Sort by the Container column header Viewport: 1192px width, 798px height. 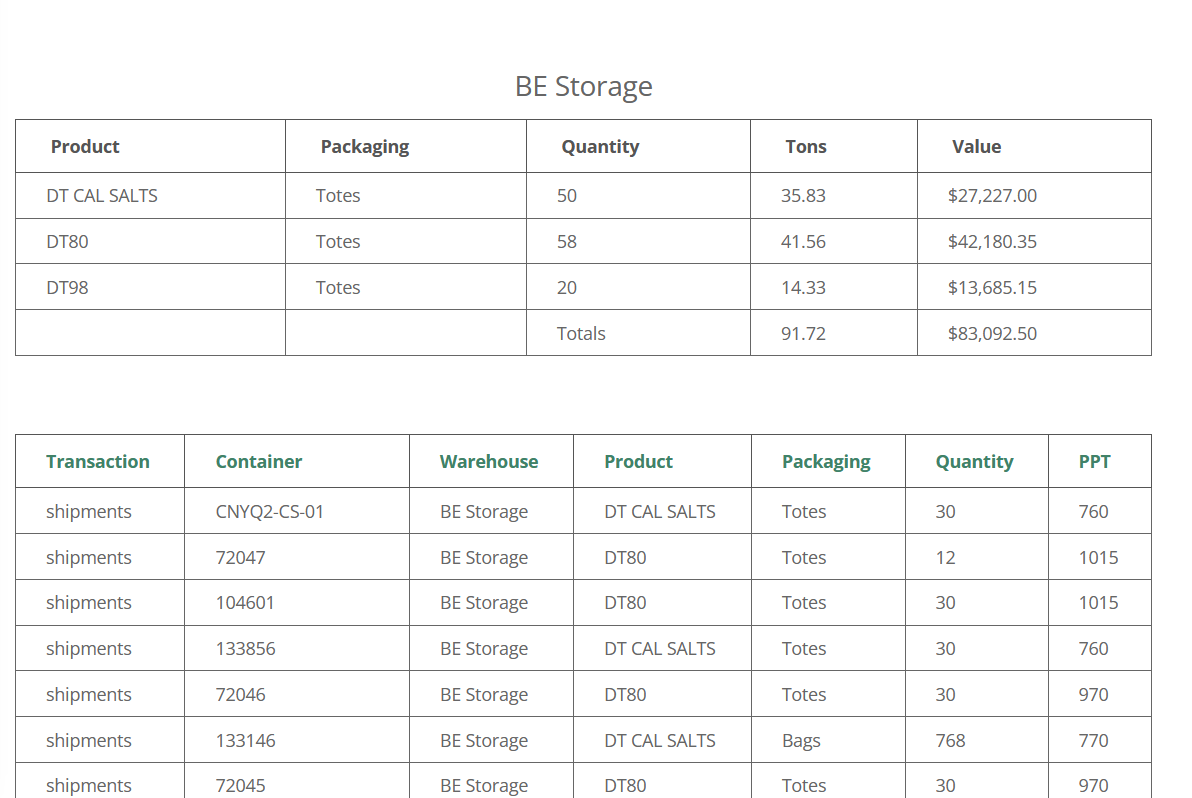click(258, 461)
